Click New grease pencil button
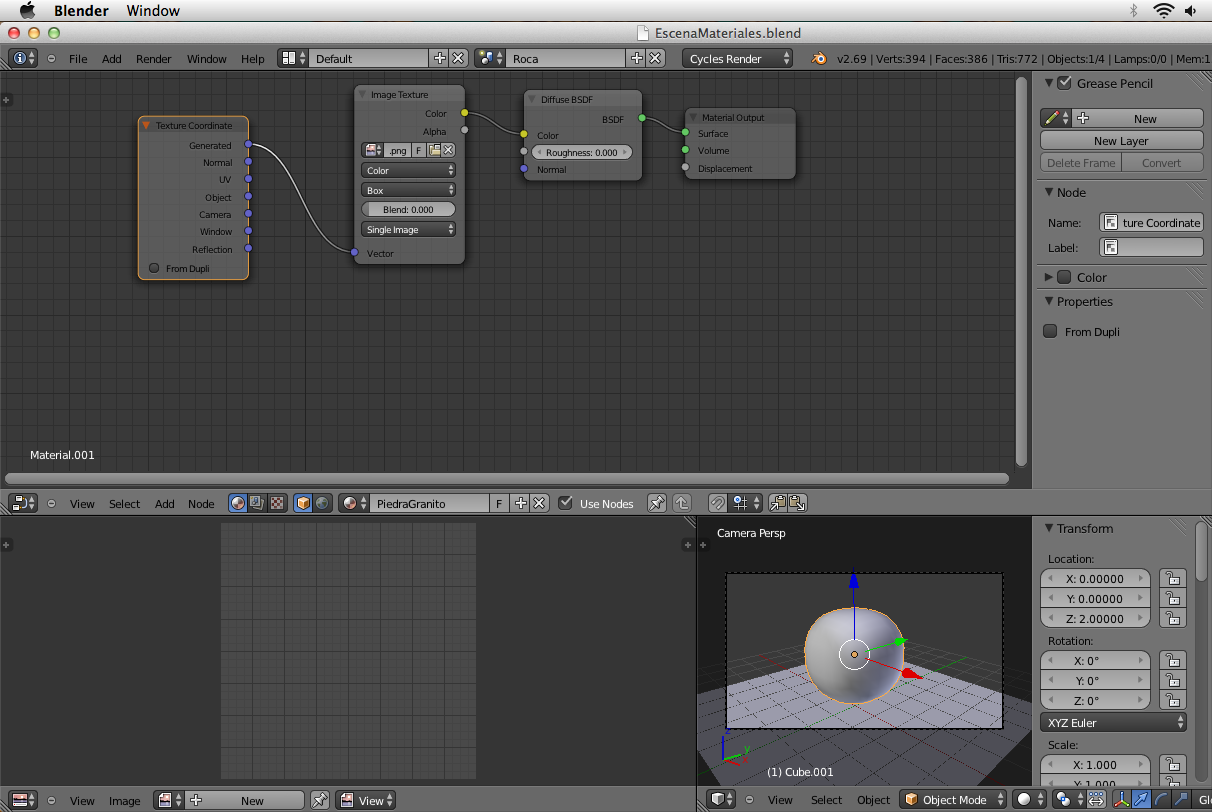The width and height of the screenshot is (1212, 812). pyautogui.click(x=1139, y=118)
